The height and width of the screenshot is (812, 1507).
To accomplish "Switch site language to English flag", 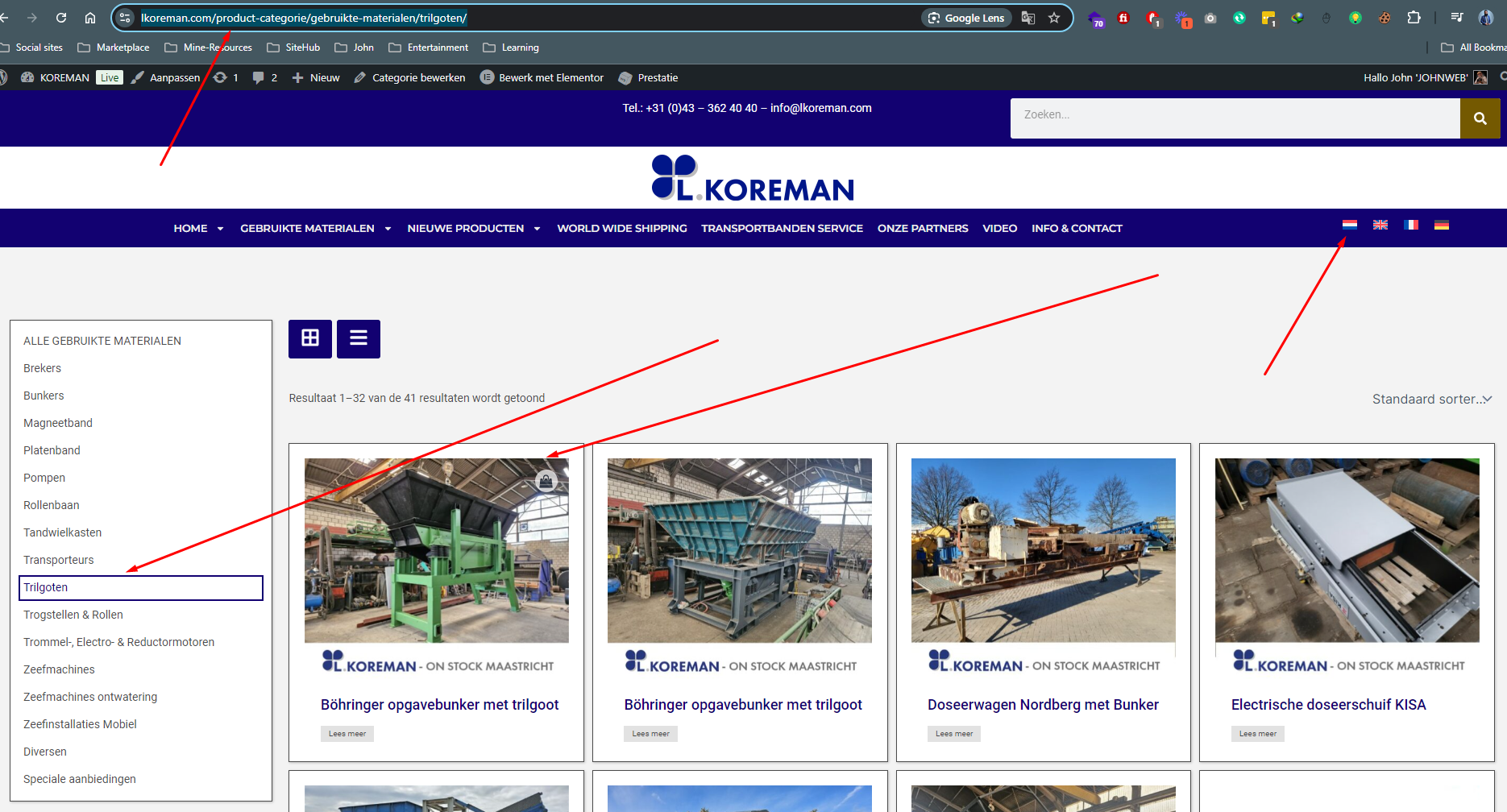I will pyautogui.click(x=1380, y=225).
